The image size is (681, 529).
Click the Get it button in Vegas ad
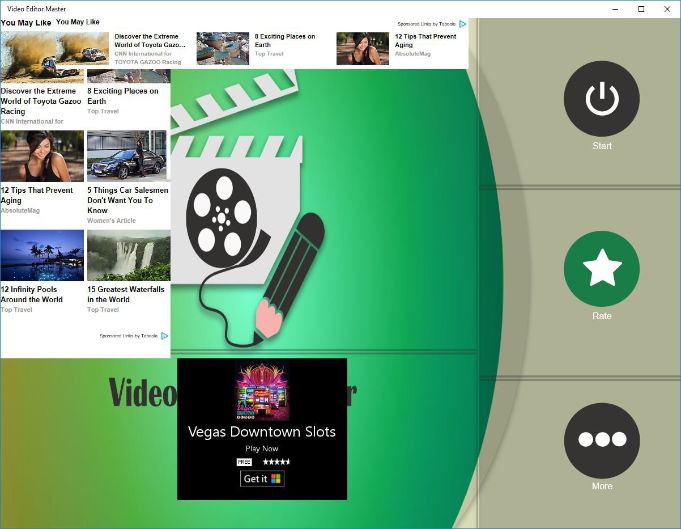coord(262,479)
